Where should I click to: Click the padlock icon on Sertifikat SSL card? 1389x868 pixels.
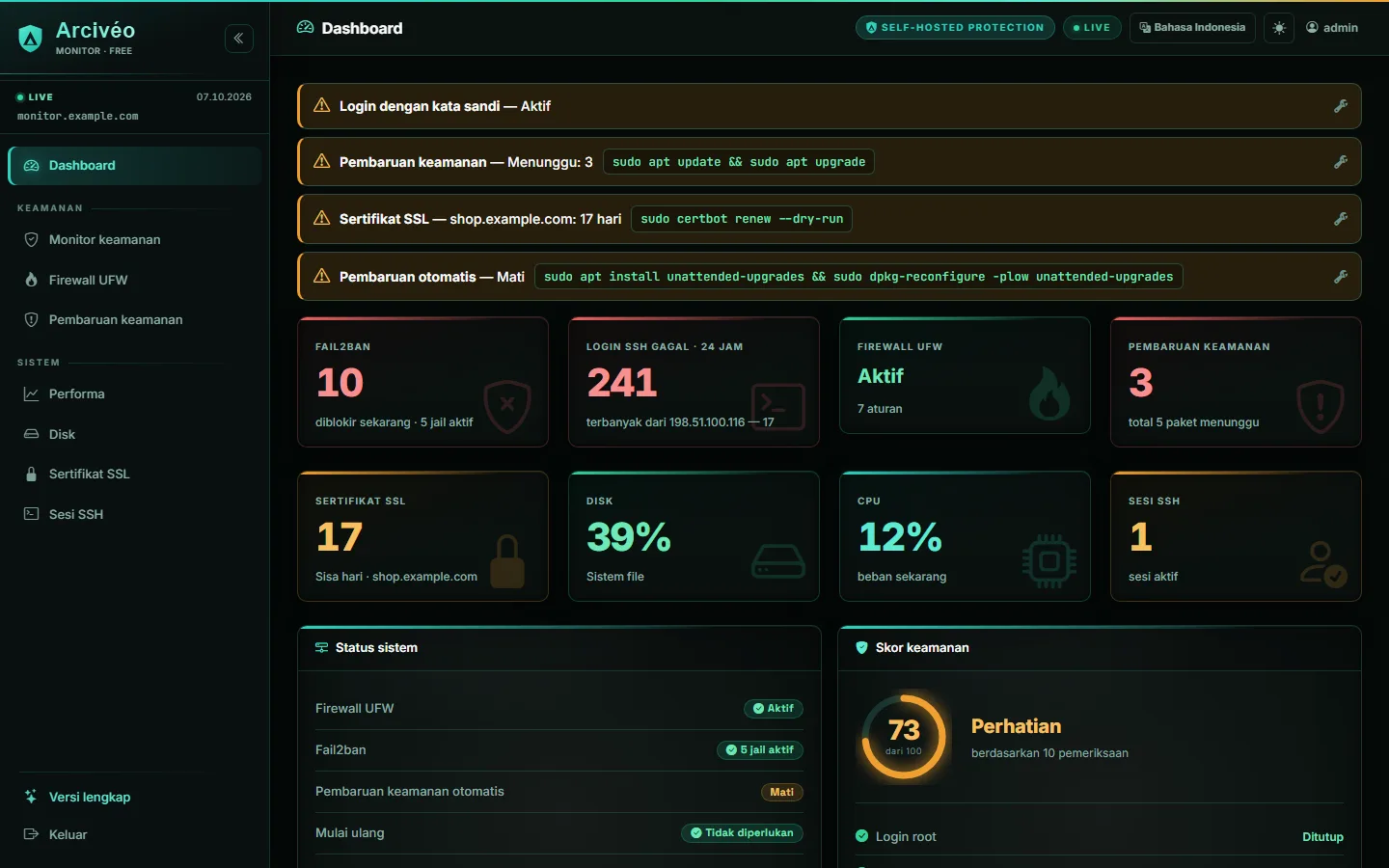[x=507, y=561]
